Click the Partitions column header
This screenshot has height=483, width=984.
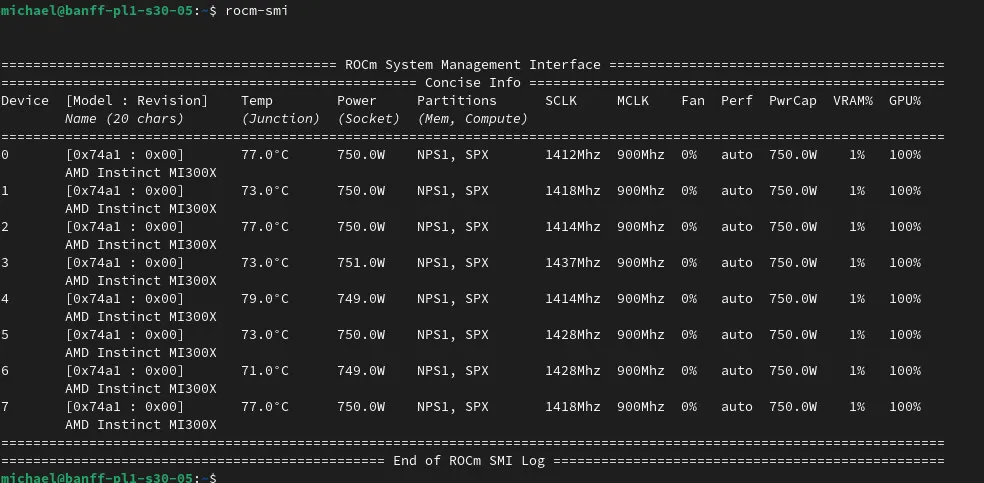(456, 100)
